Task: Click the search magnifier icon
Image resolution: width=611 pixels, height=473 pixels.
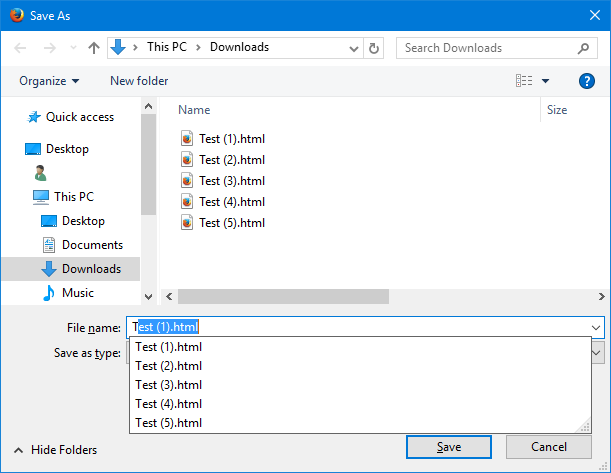Action: pyautogui.click(x=583, y=48)
